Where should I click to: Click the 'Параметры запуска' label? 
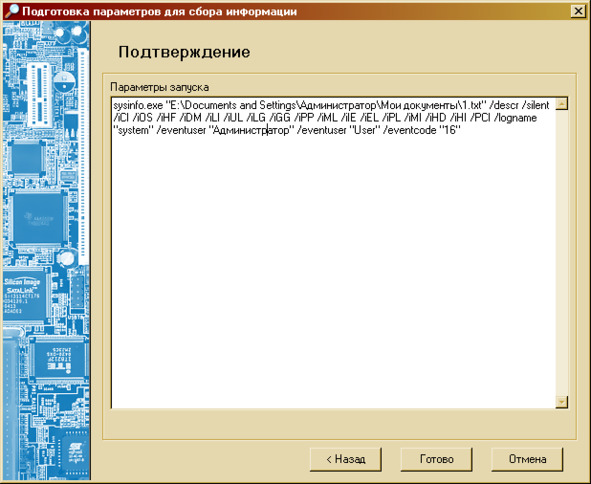(159, 87)
